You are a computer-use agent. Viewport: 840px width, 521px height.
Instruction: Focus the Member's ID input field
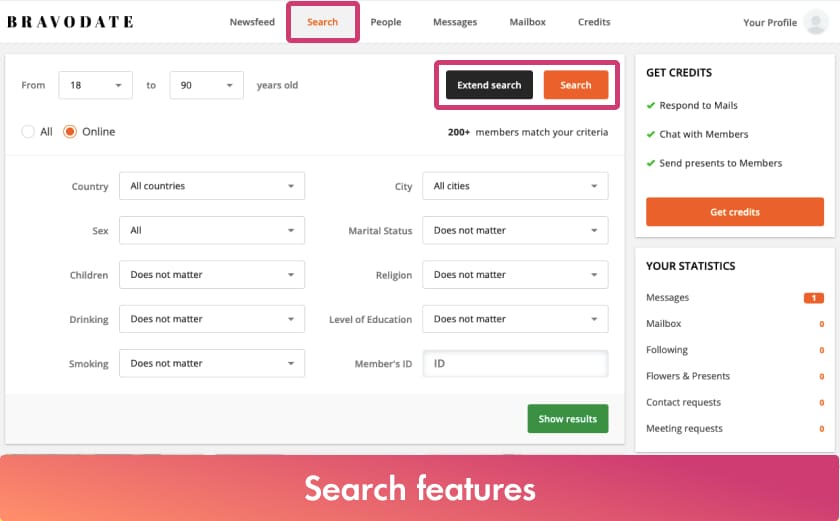point(515,364)
